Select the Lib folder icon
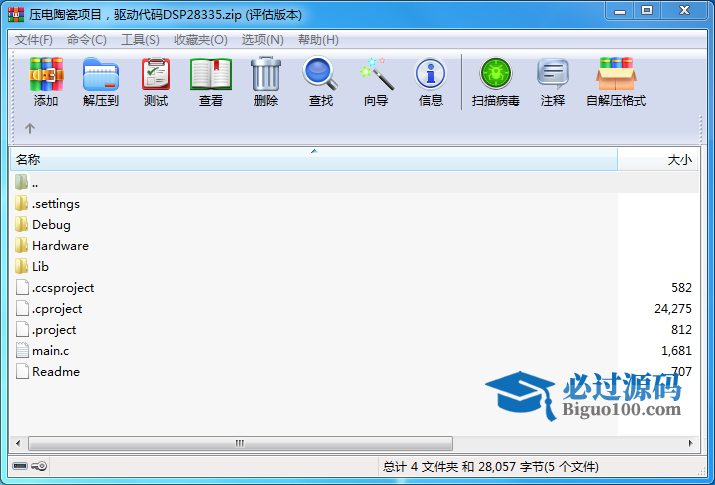This screenshot has height=485, width=715. tap(21, 266)
